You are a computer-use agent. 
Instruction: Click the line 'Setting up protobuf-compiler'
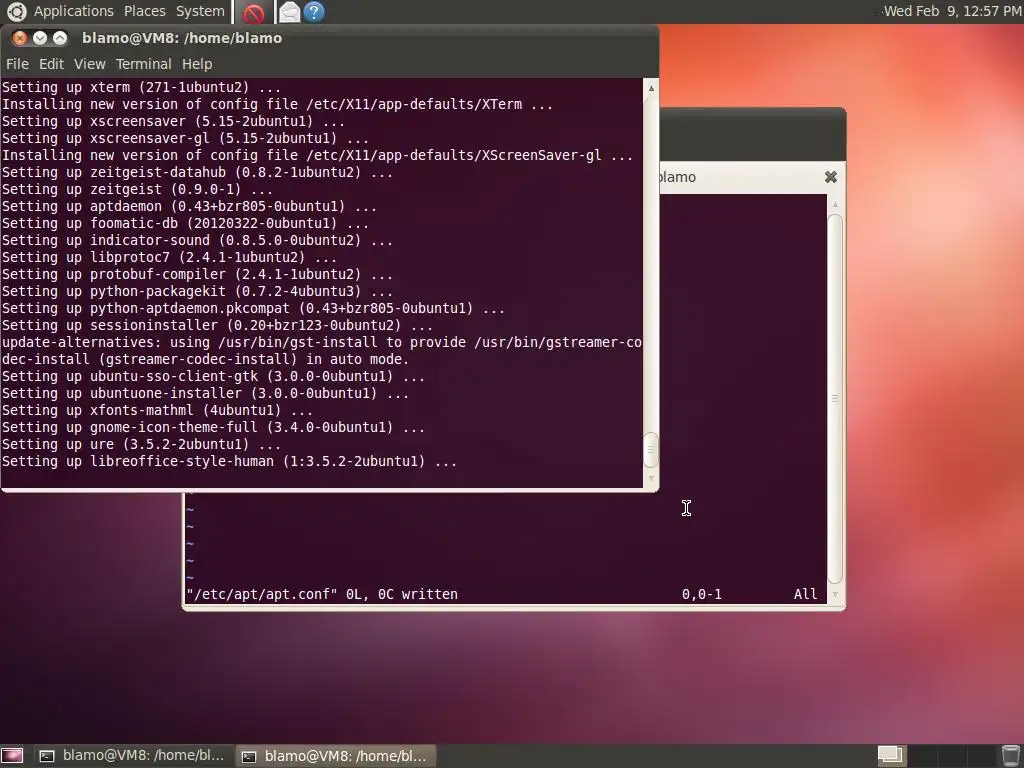[197, 274]
